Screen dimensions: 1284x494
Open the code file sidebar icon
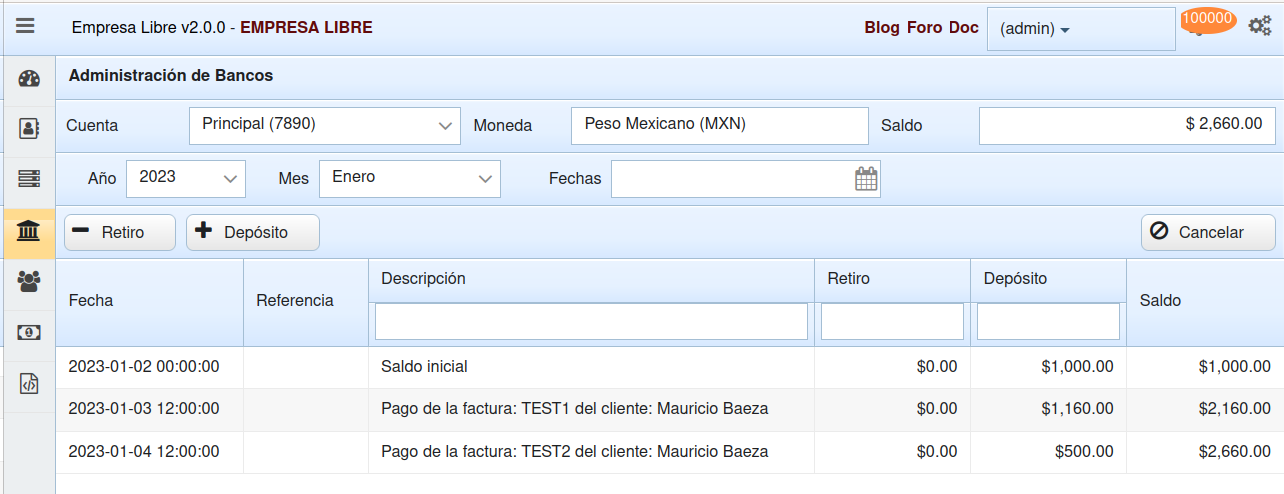[x=29, y=384]
